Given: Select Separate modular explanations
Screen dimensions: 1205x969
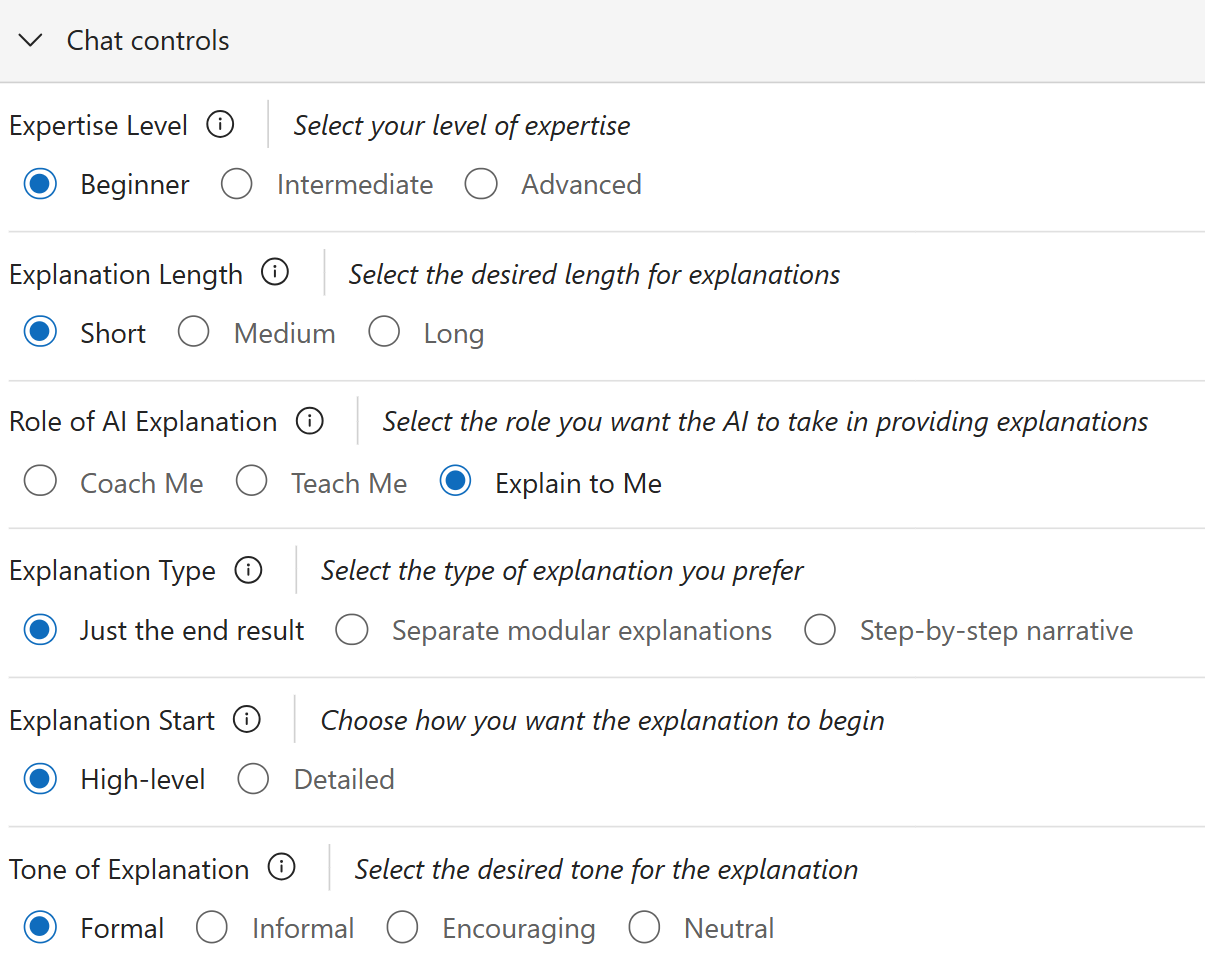Looking at the screenshot, I should (352, 631).
